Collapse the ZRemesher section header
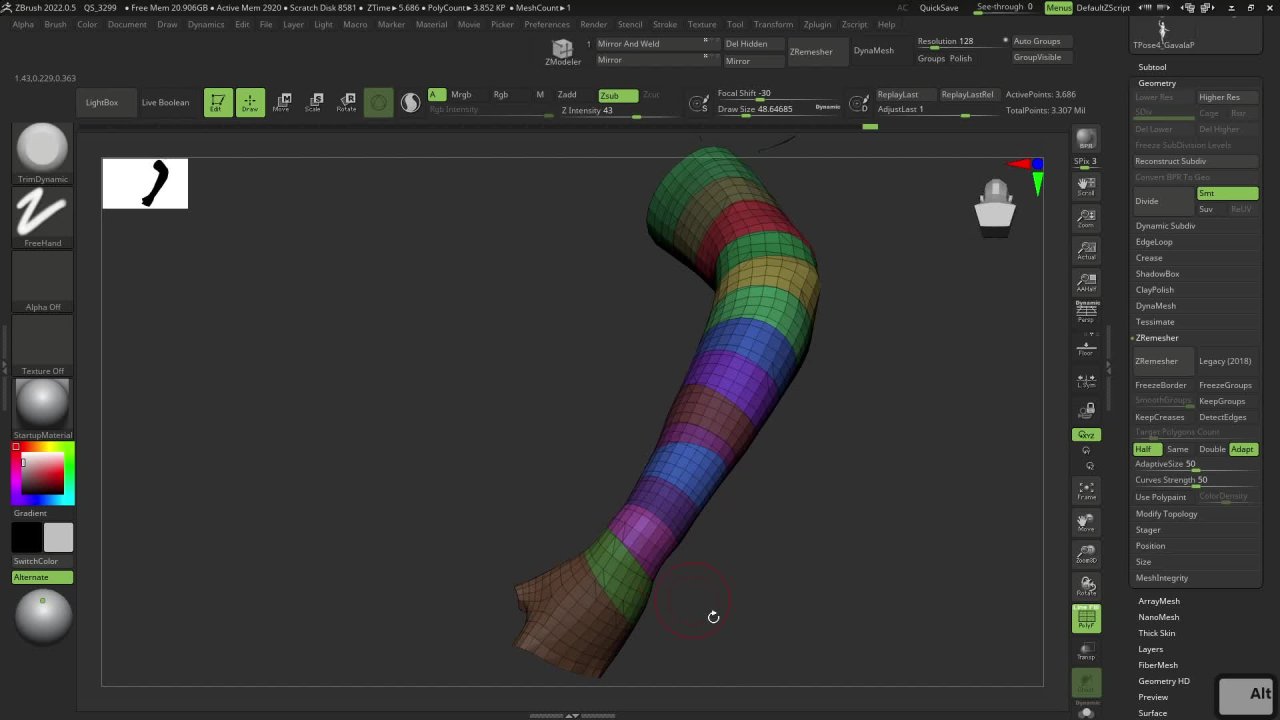The image size is (1280, 720). (1157, 338)
